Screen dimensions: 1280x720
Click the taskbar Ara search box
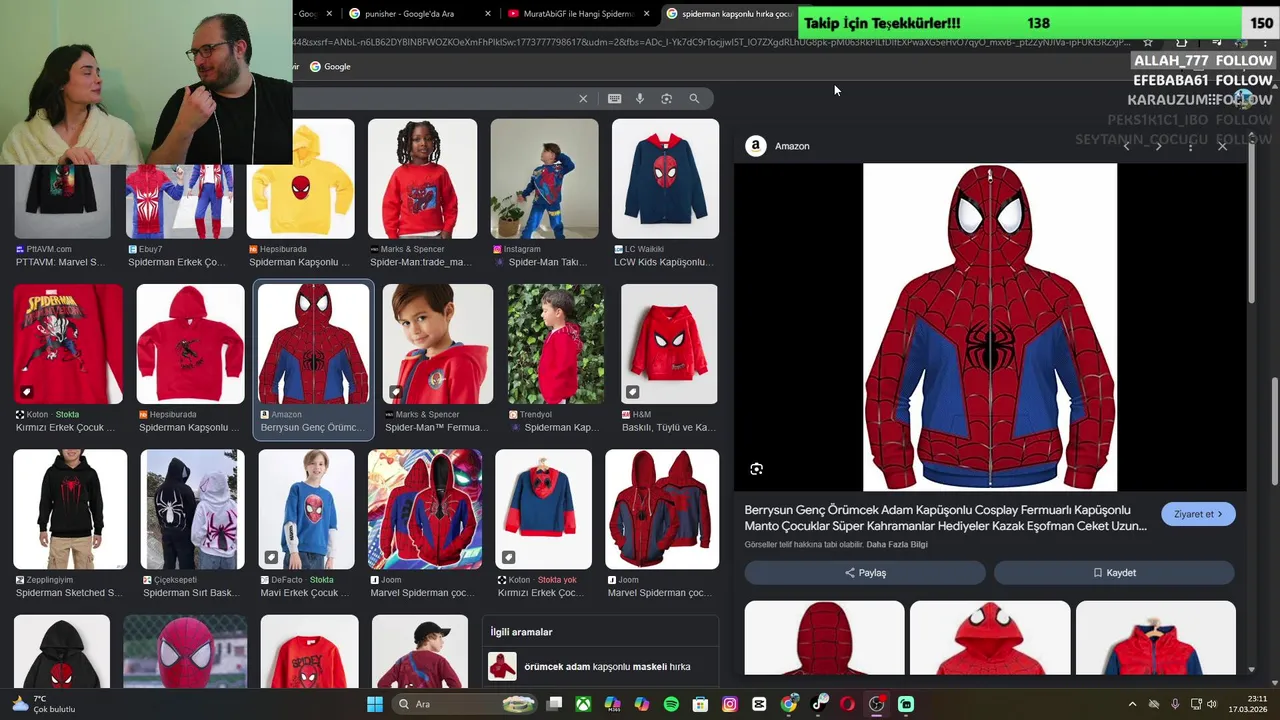coord(465,704)
